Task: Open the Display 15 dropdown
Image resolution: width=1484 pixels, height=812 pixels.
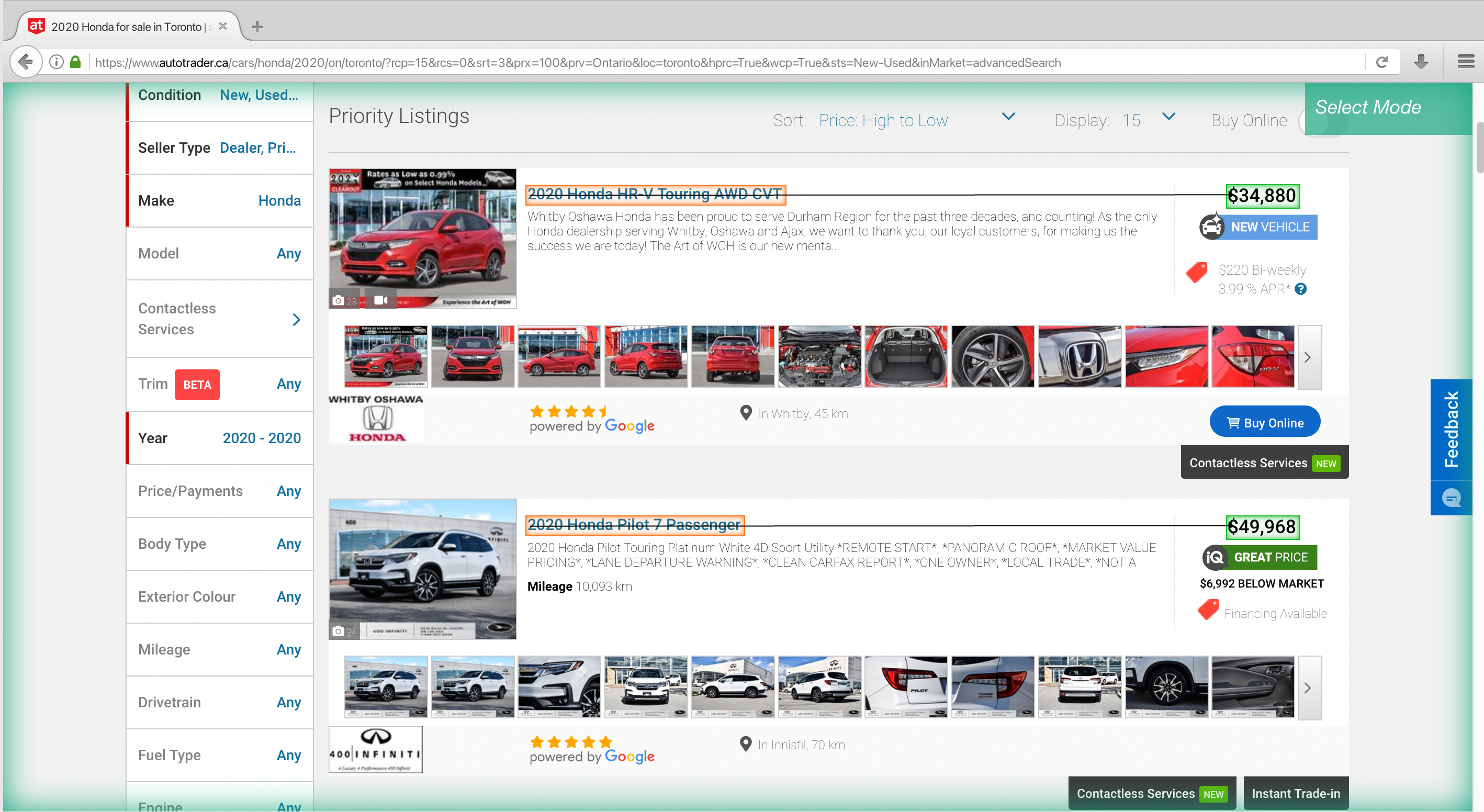Action: pyautogui.click(x=1149, y=120)
